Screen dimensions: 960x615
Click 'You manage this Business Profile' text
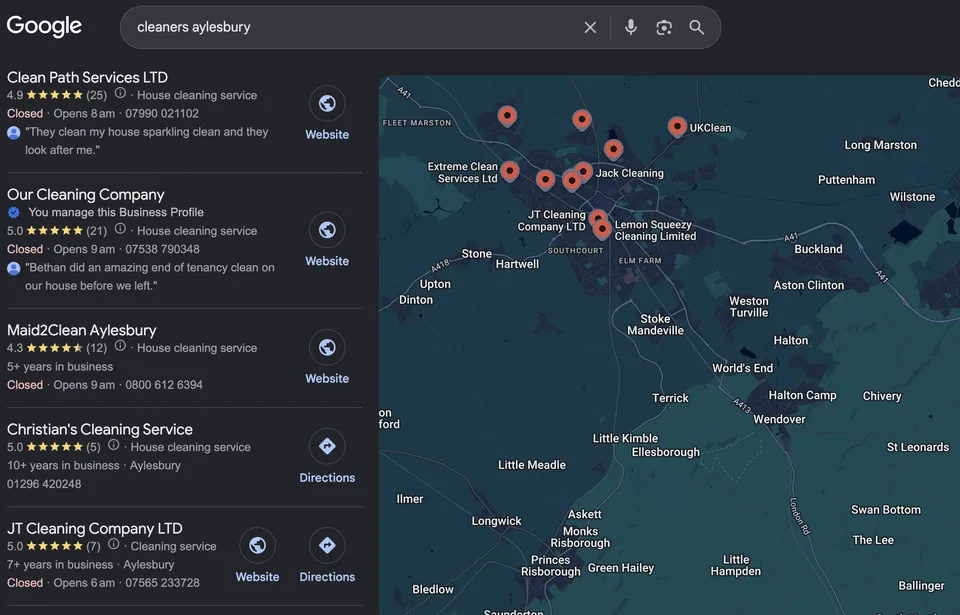click(x=116, y=213)
